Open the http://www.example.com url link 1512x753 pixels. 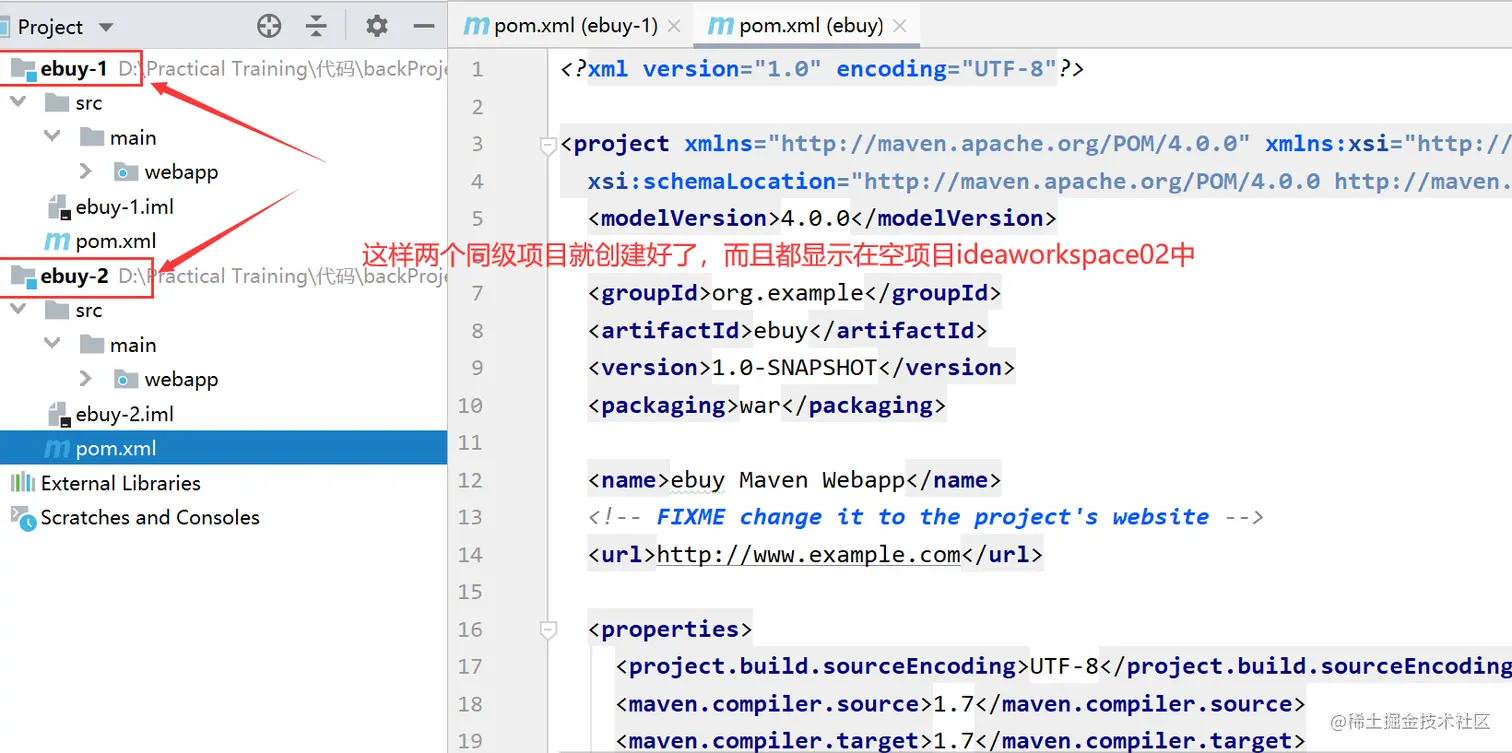808,554
